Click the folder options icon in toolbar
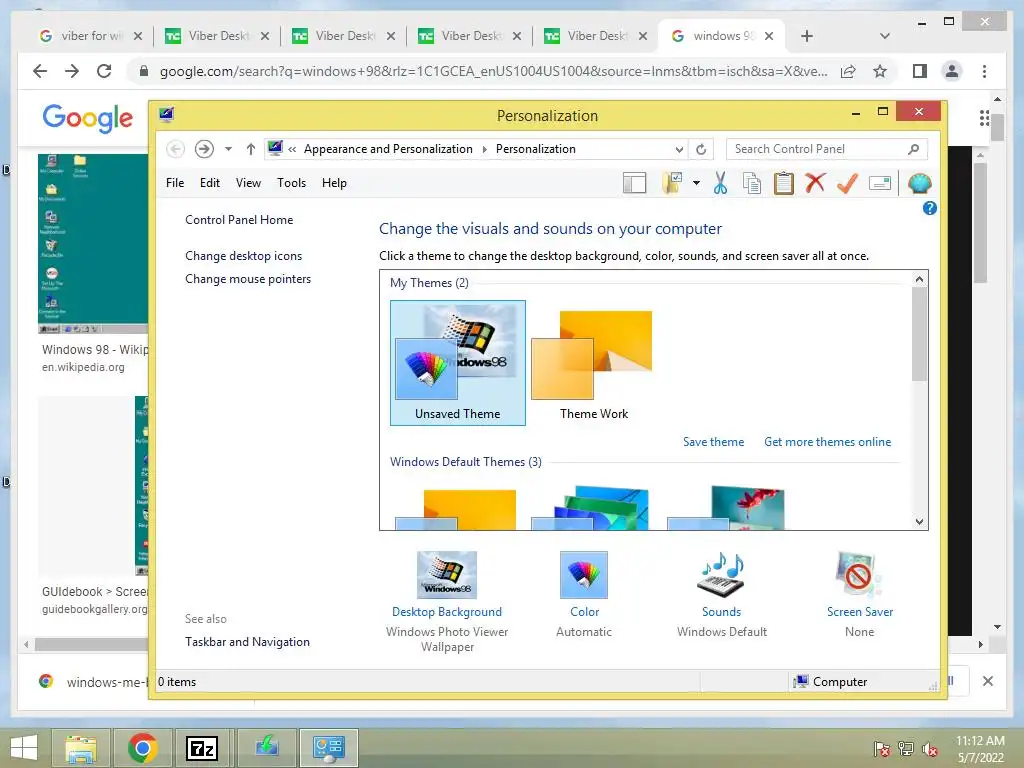1024x768 pixels. pyautogui.click(x=672, y=184)
